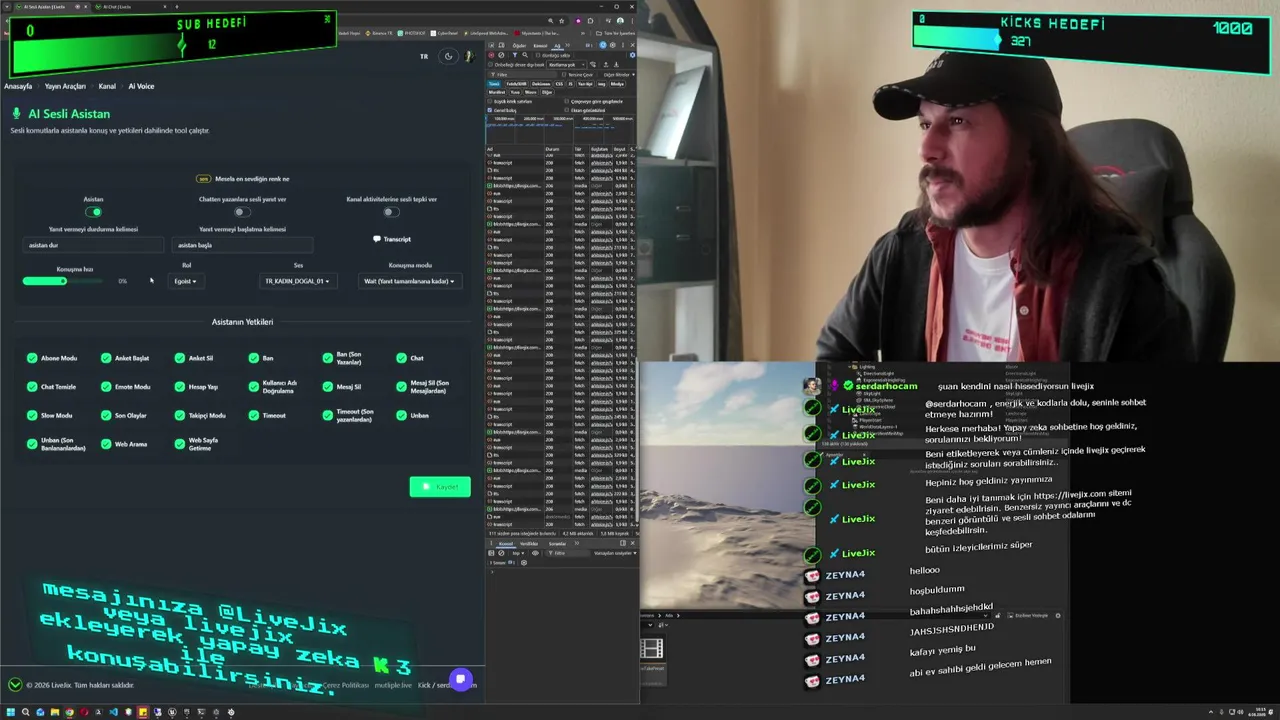Switch to DevTools Öğeler tab
This screenshot has width=1280, height=720.
(x=519, y=46)
